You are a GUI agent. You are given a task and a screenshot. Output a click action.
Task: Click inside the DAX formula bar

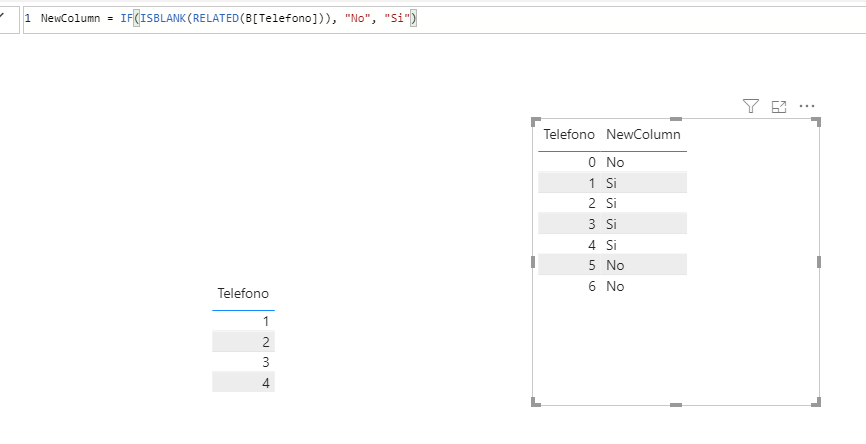pyautogui.click(x=444, y=19)
